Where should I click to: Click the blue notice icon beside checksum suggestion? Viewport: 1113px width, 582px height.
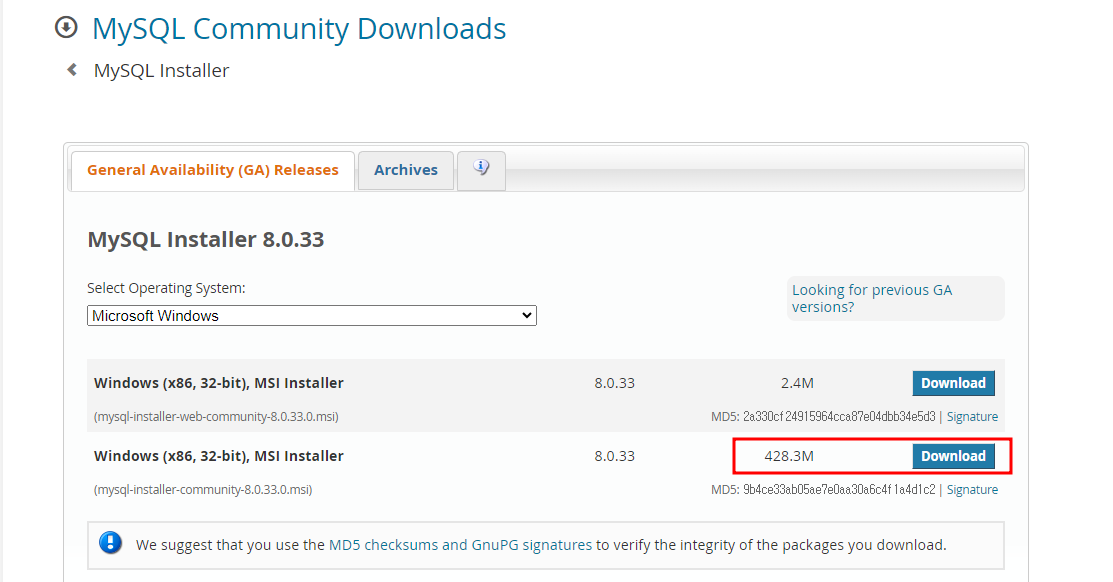tap(110, 543)
